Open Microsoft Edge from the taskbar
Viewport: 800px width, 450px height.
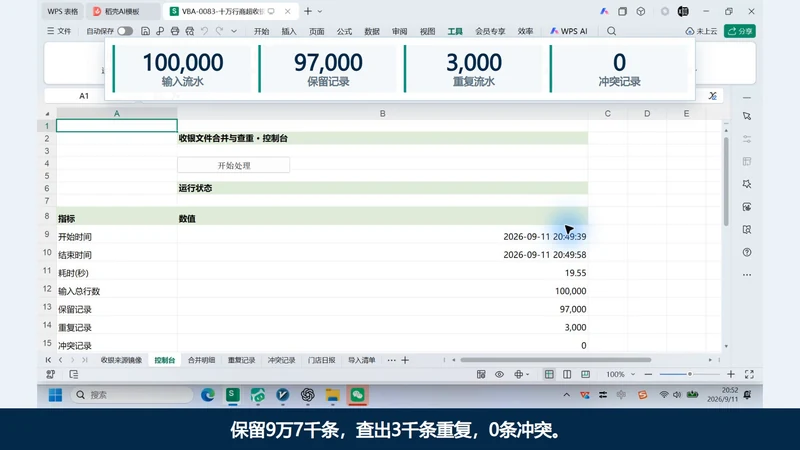(208, 395)
